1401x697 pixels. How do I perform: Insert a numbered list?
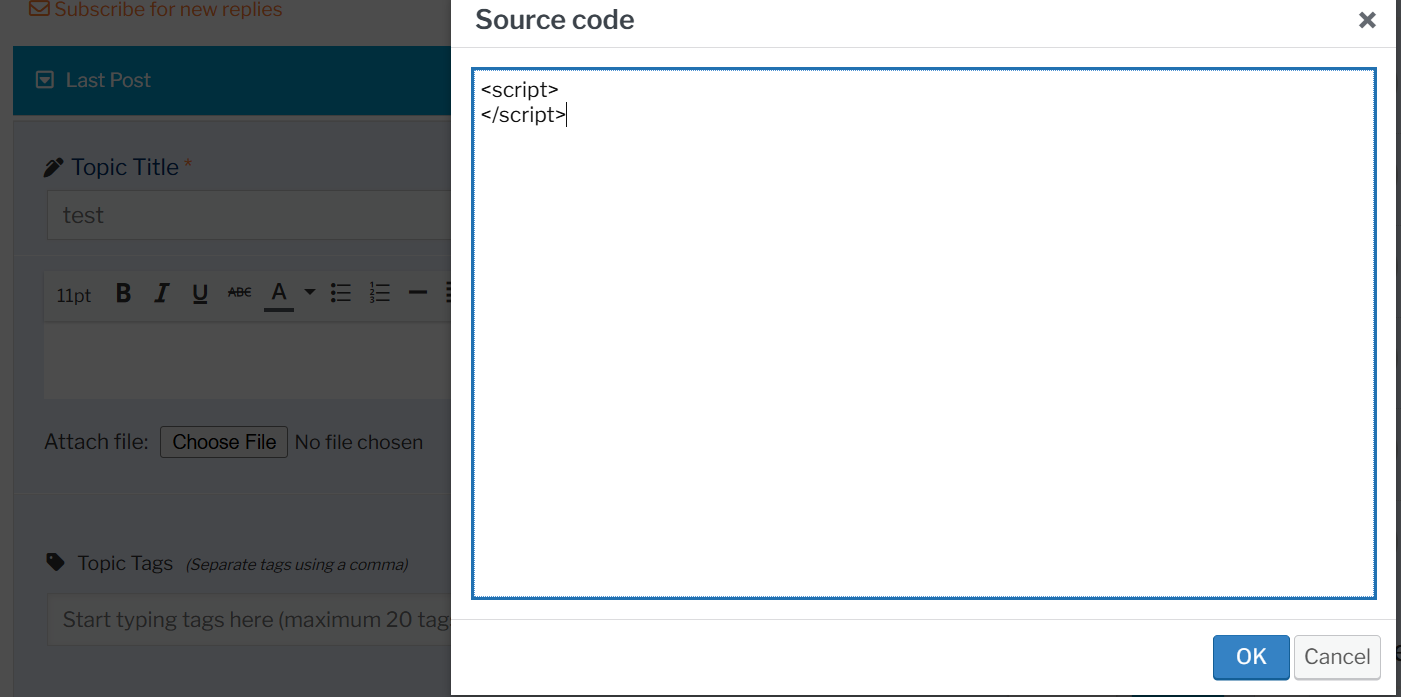click(x=379, y=293)
